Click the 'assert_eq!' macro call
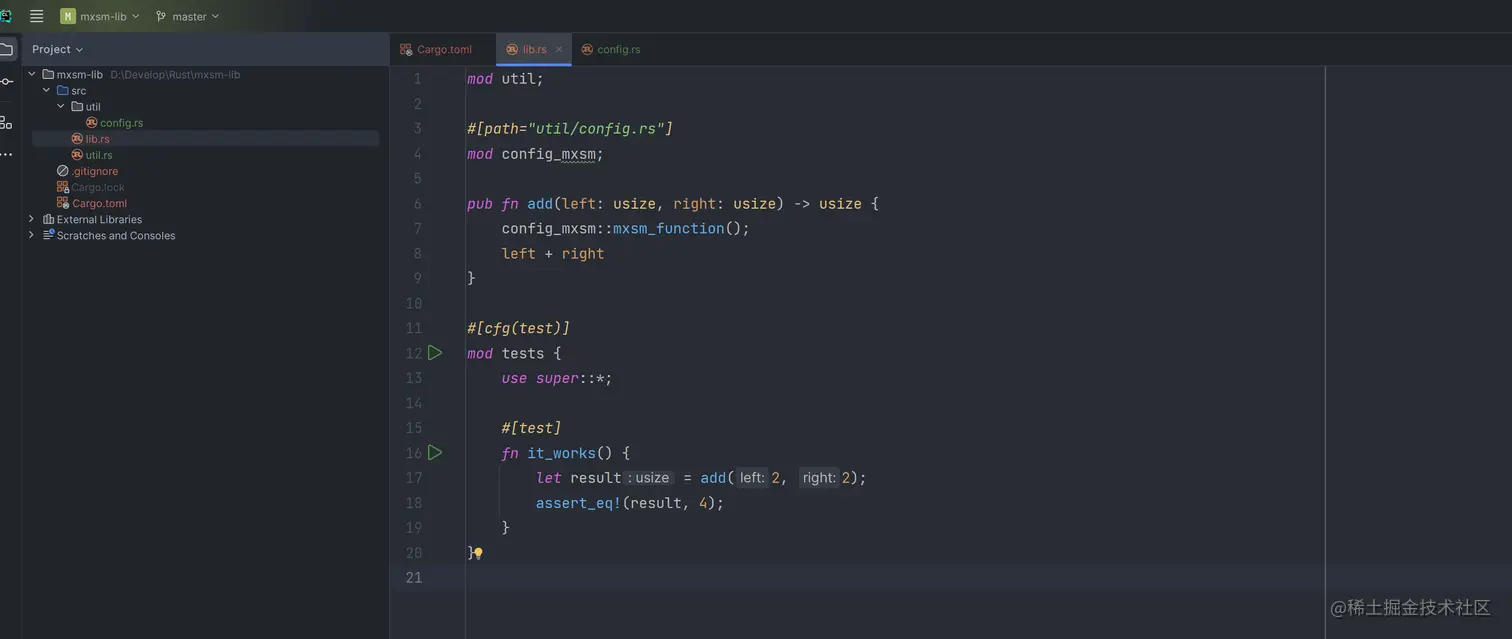Image resolution: width=1512 pixels, height=639 pixels. click(x=578, y=503)
